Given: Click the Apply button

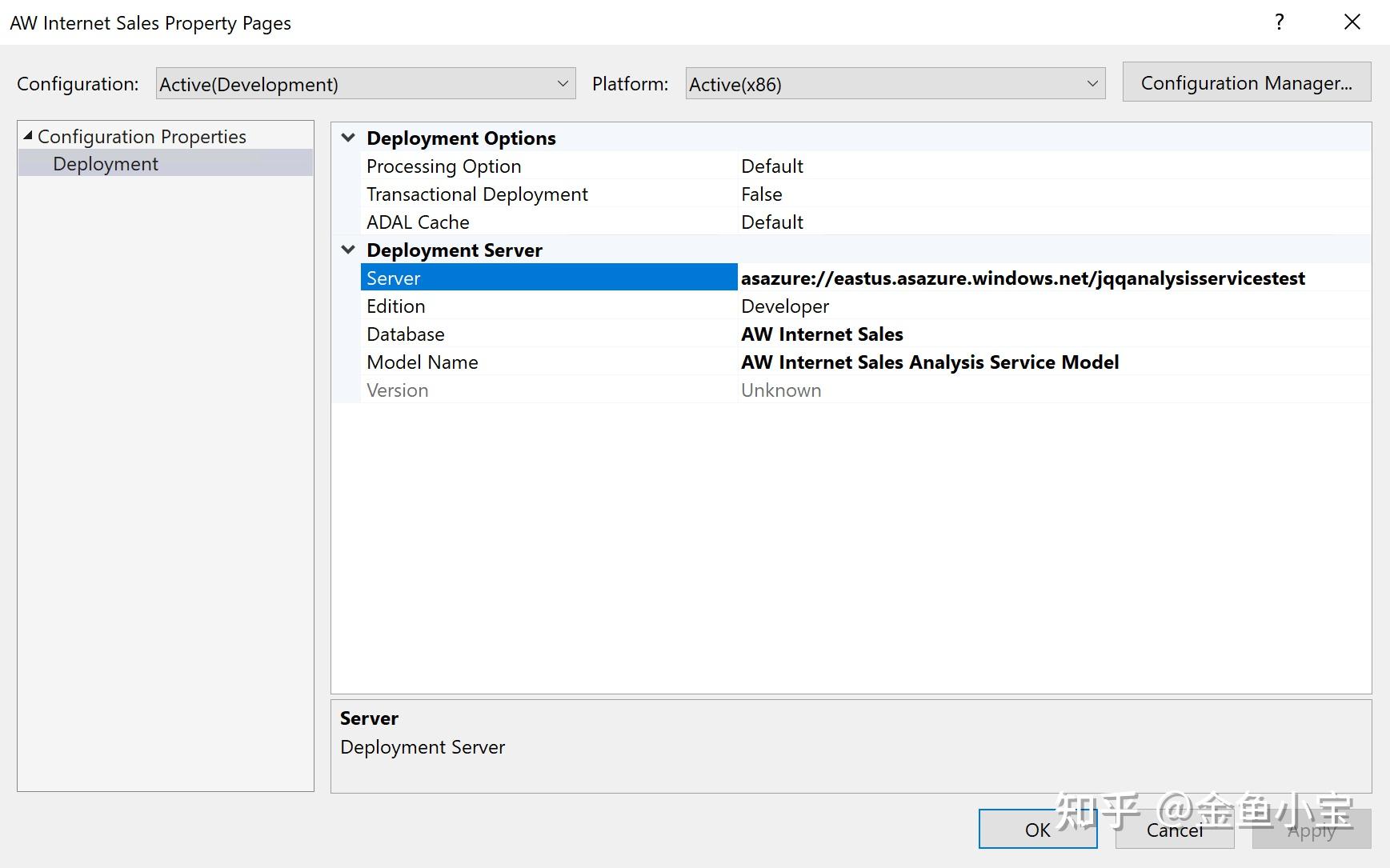Looking at the screenshot, I should (x=1310, y=830).
